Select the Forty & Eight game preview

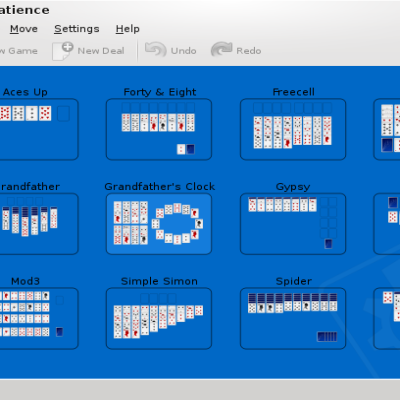click(159, 129)
